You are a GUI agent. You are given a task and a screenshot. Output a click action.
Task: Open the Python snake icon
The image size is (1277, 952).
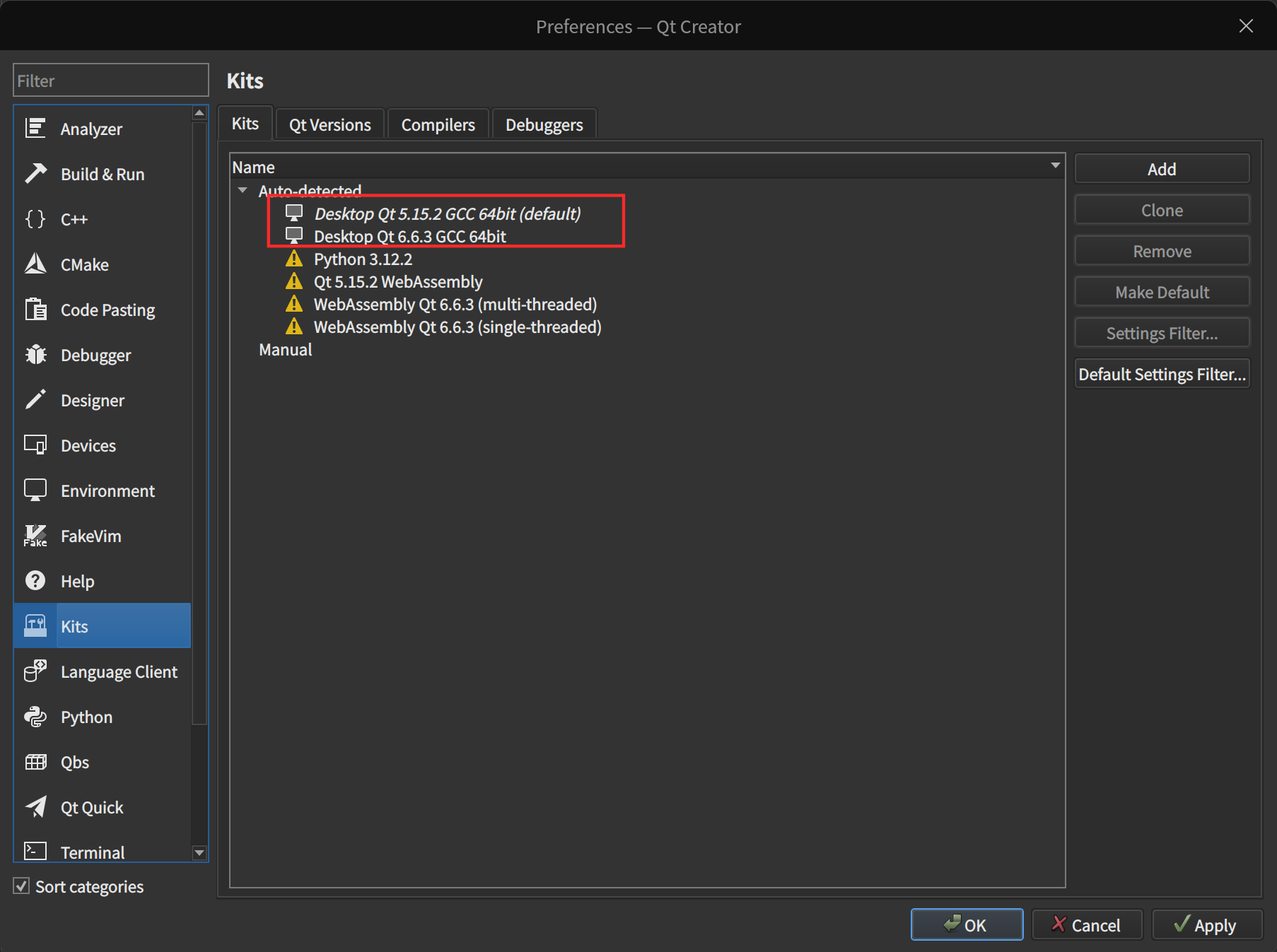(x=35, y=716)
